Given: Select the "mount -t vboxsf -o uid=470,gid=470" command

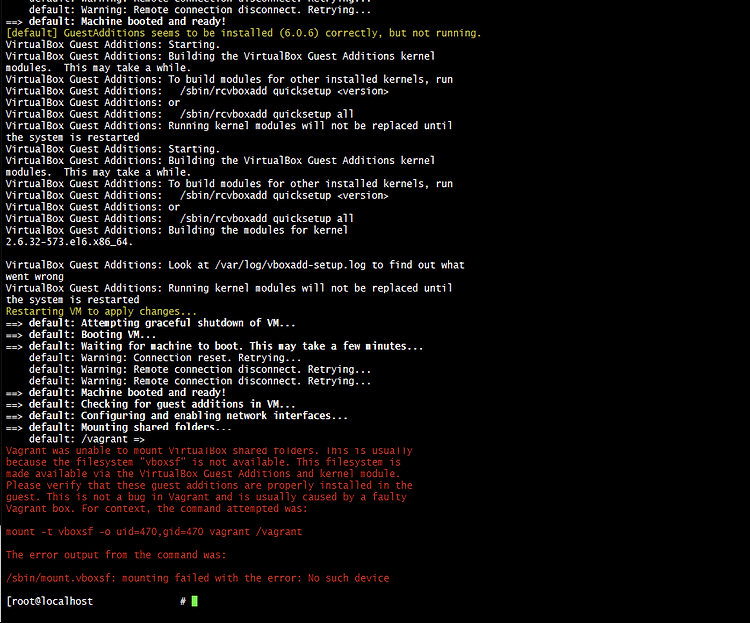Looking at the screenshot, I should point(154,532).
